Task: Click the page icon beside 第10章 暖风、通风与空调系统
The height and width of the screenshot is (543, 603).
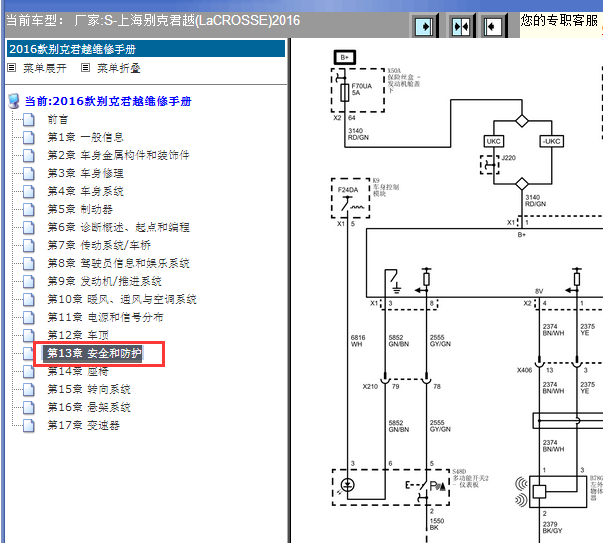Action: (28, 300)
